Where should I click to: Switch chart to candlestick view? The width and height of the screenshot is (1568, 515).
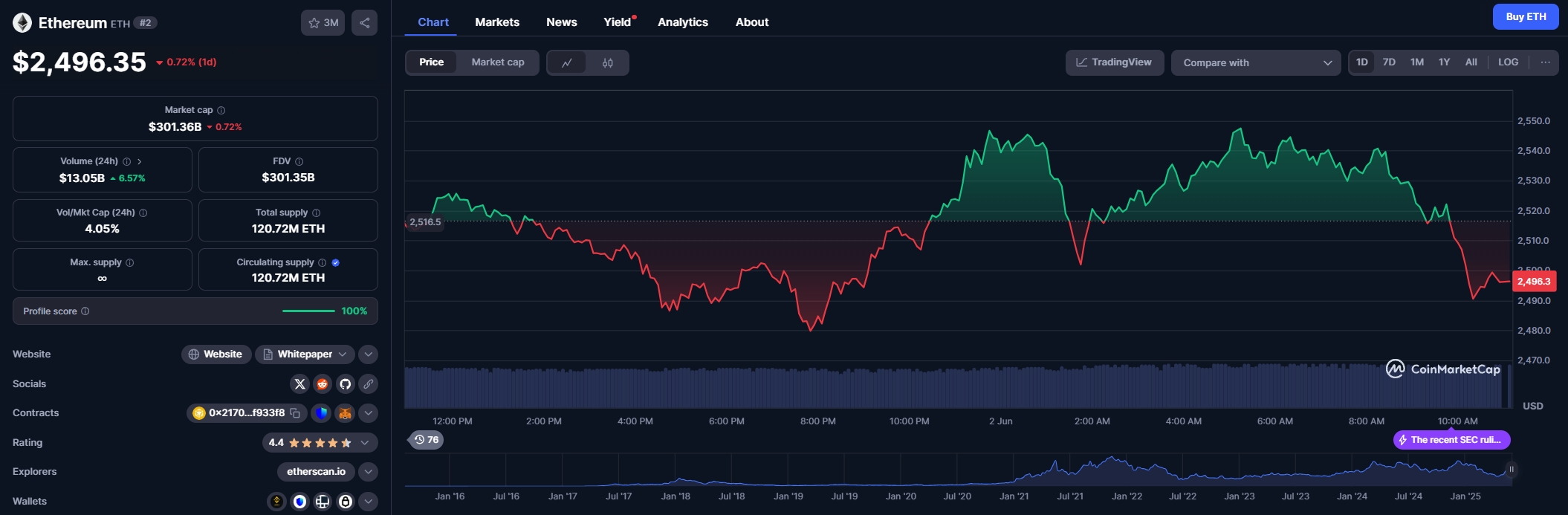point(607,63)
